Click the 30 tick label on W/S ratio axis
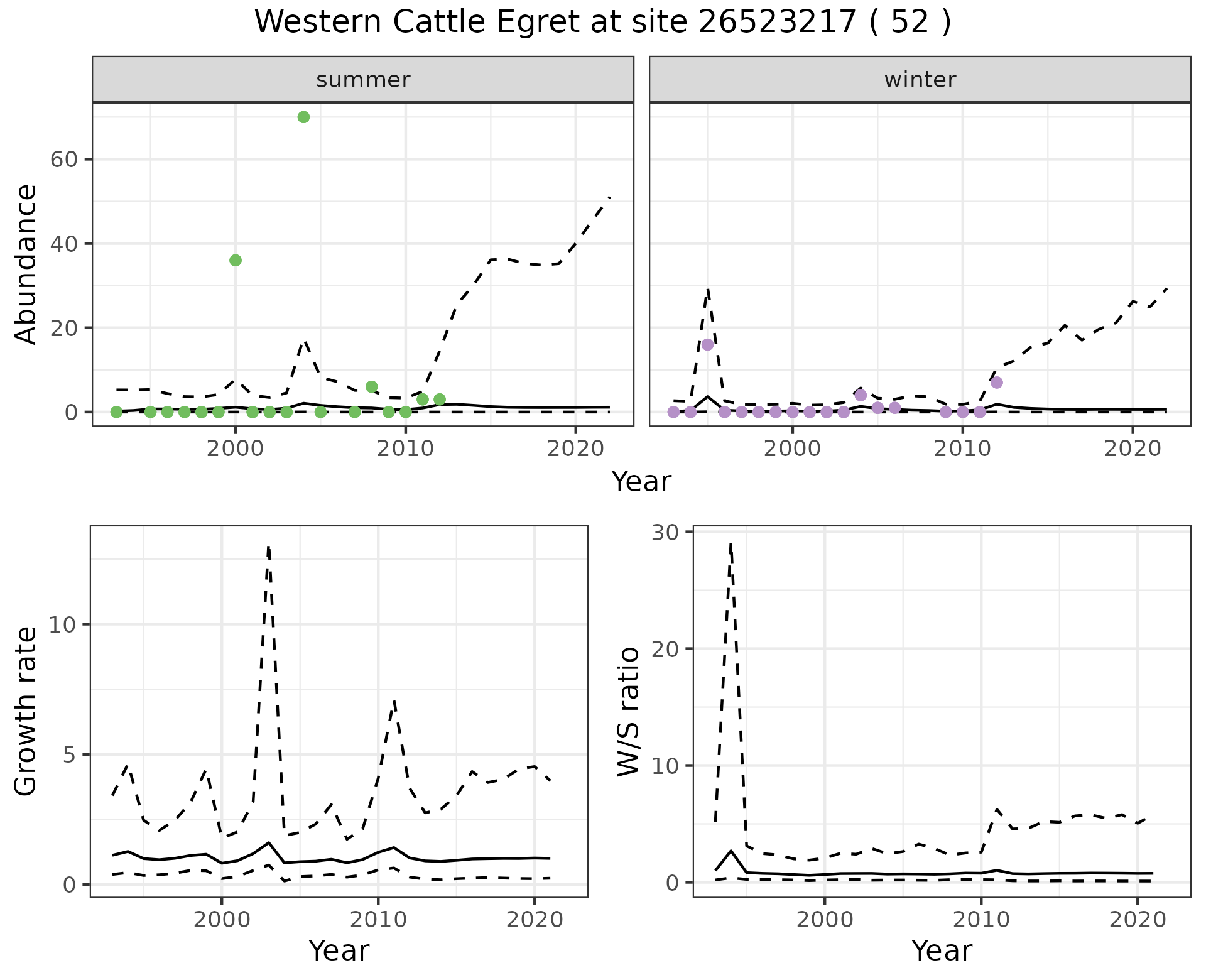The height and width of the screenshot is (980, 1206). point(665,533)
